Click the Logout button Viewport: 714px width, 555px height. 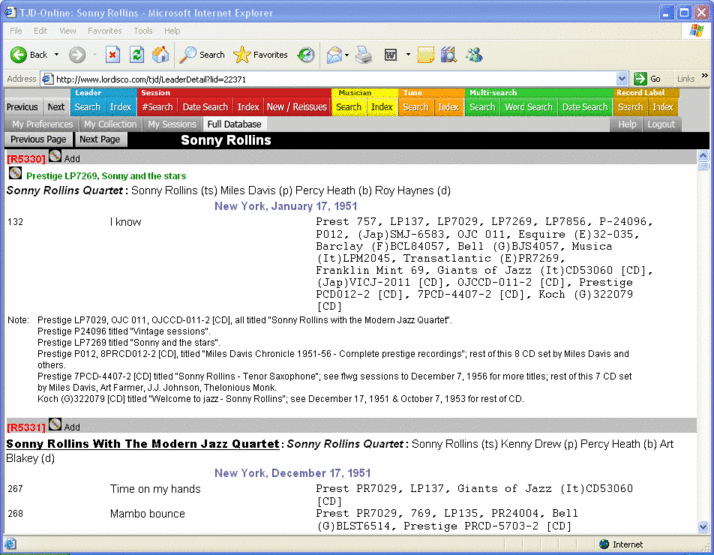pos(661,124)
